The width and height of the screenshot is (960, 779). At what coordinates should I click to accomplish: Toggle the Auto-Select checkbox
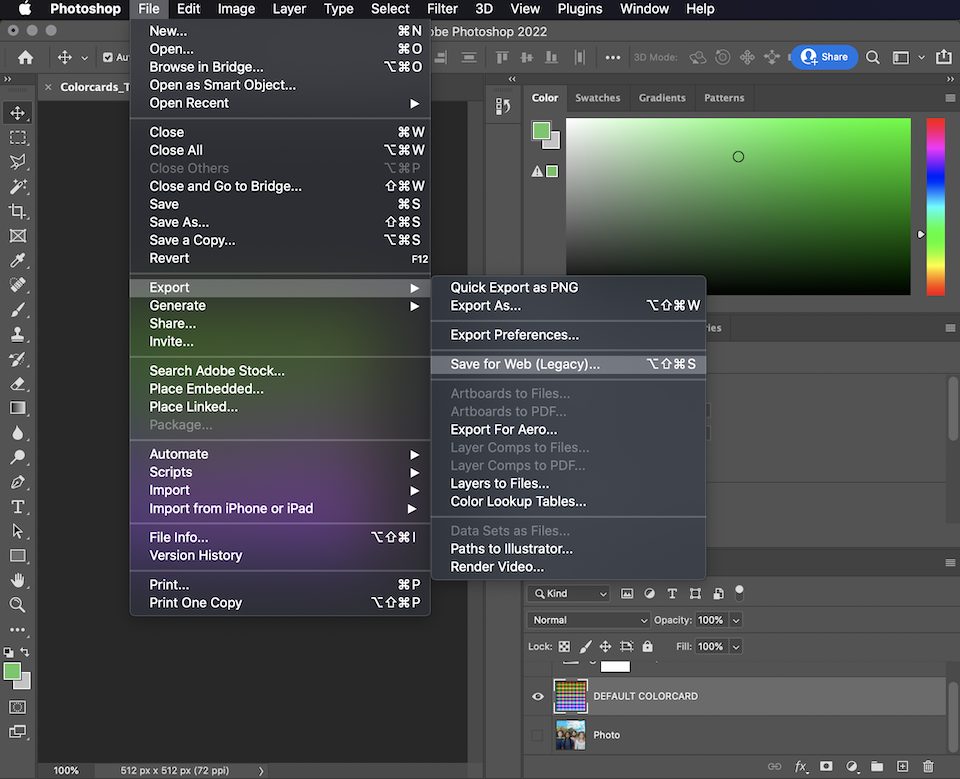coord(108,57)
